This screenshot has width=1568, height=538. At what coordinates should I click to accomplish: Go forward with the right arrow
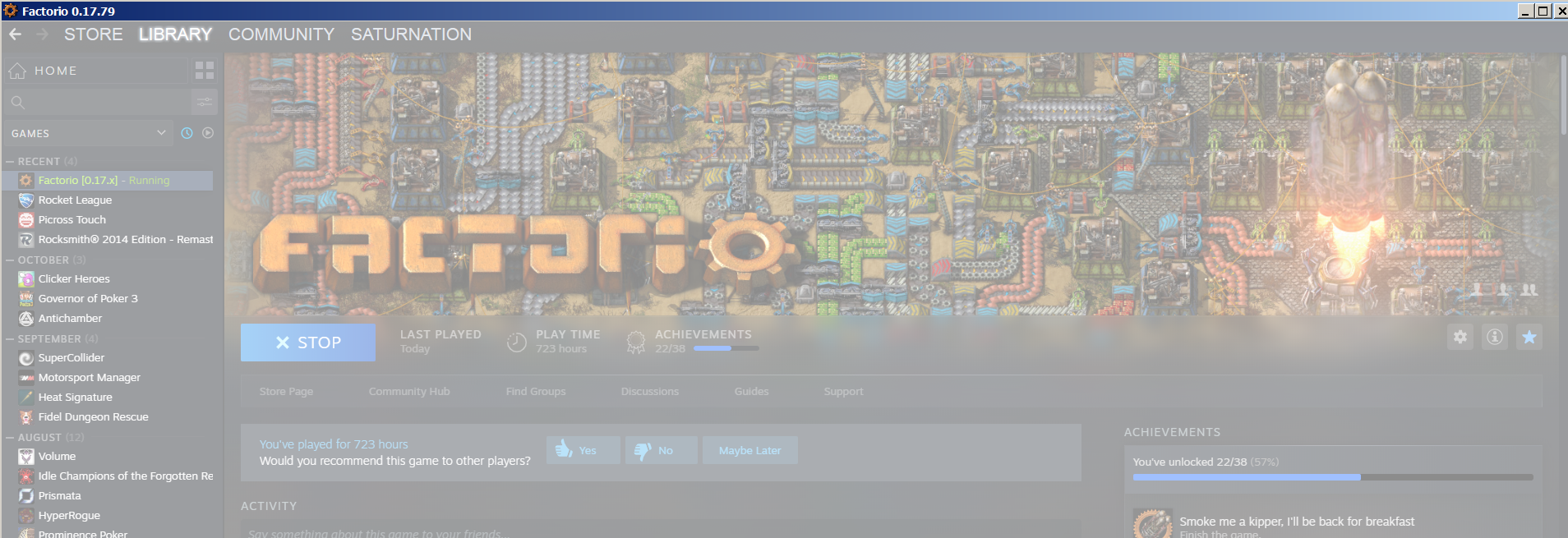[43, 34]
